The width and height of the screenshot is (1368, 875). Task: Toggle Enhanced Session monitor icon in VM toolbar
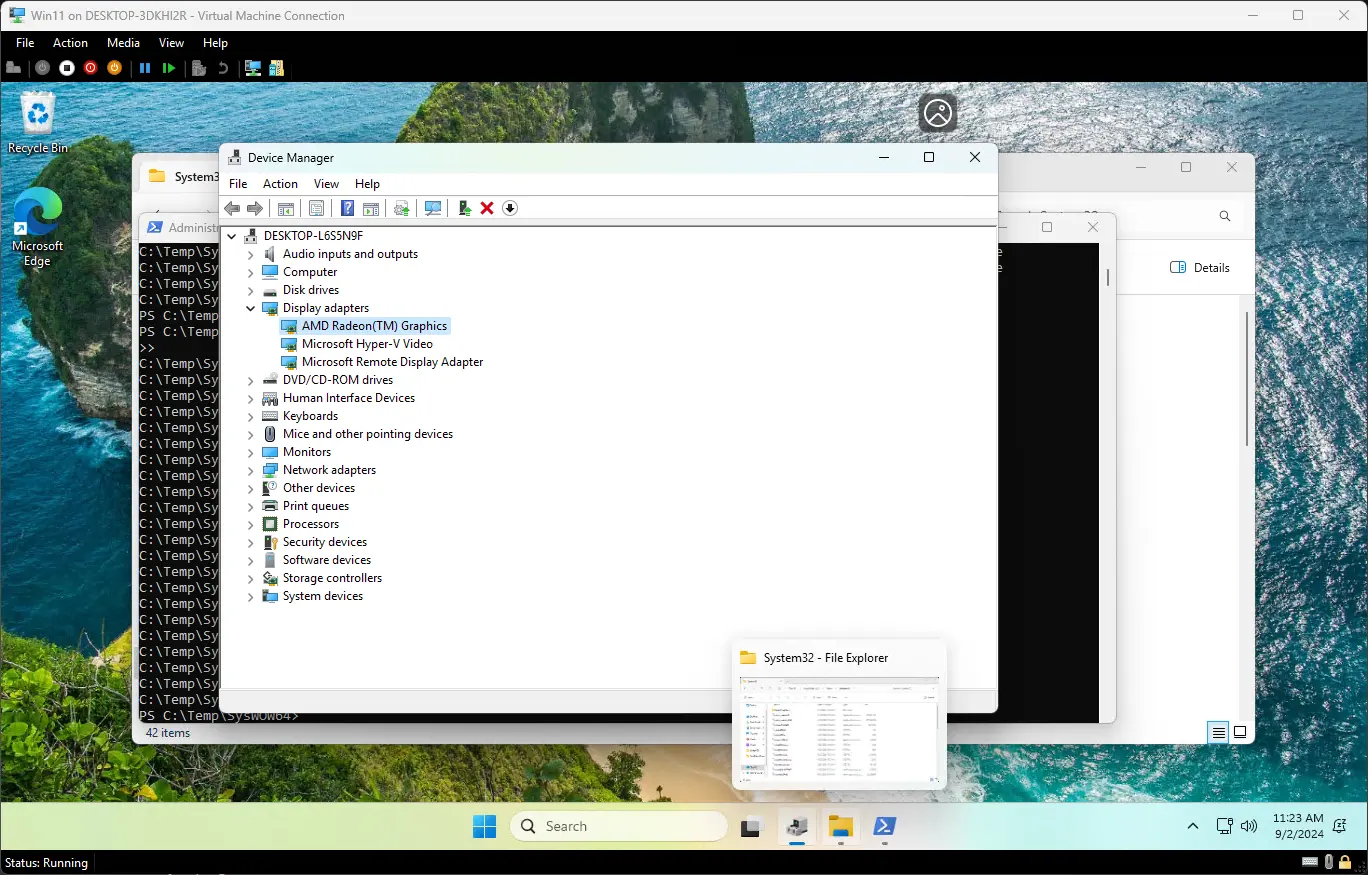[x=253, y=68]
